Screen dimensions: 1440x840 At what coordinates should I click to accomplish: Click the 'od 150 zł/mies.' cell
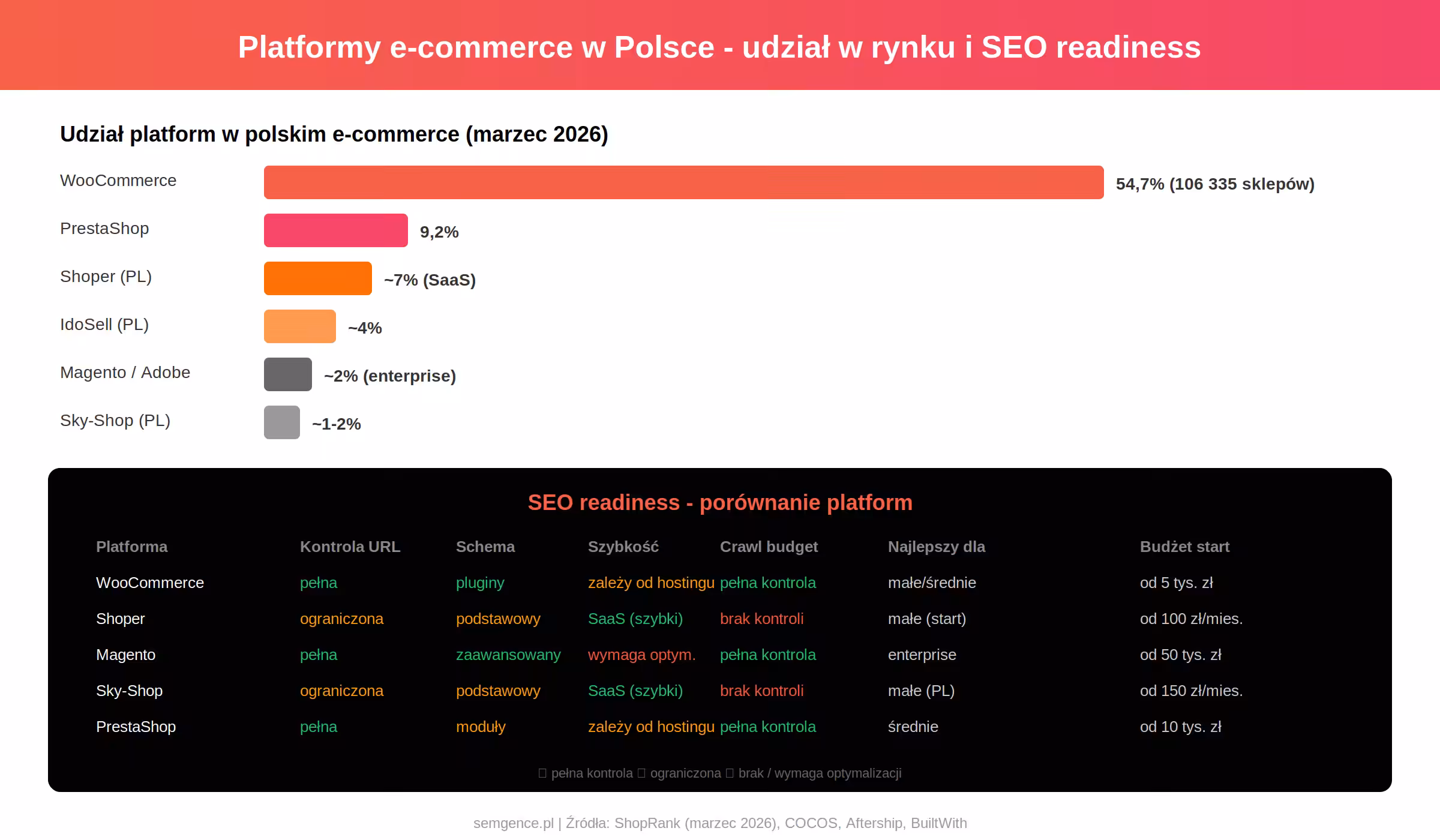coord(1191,691)
